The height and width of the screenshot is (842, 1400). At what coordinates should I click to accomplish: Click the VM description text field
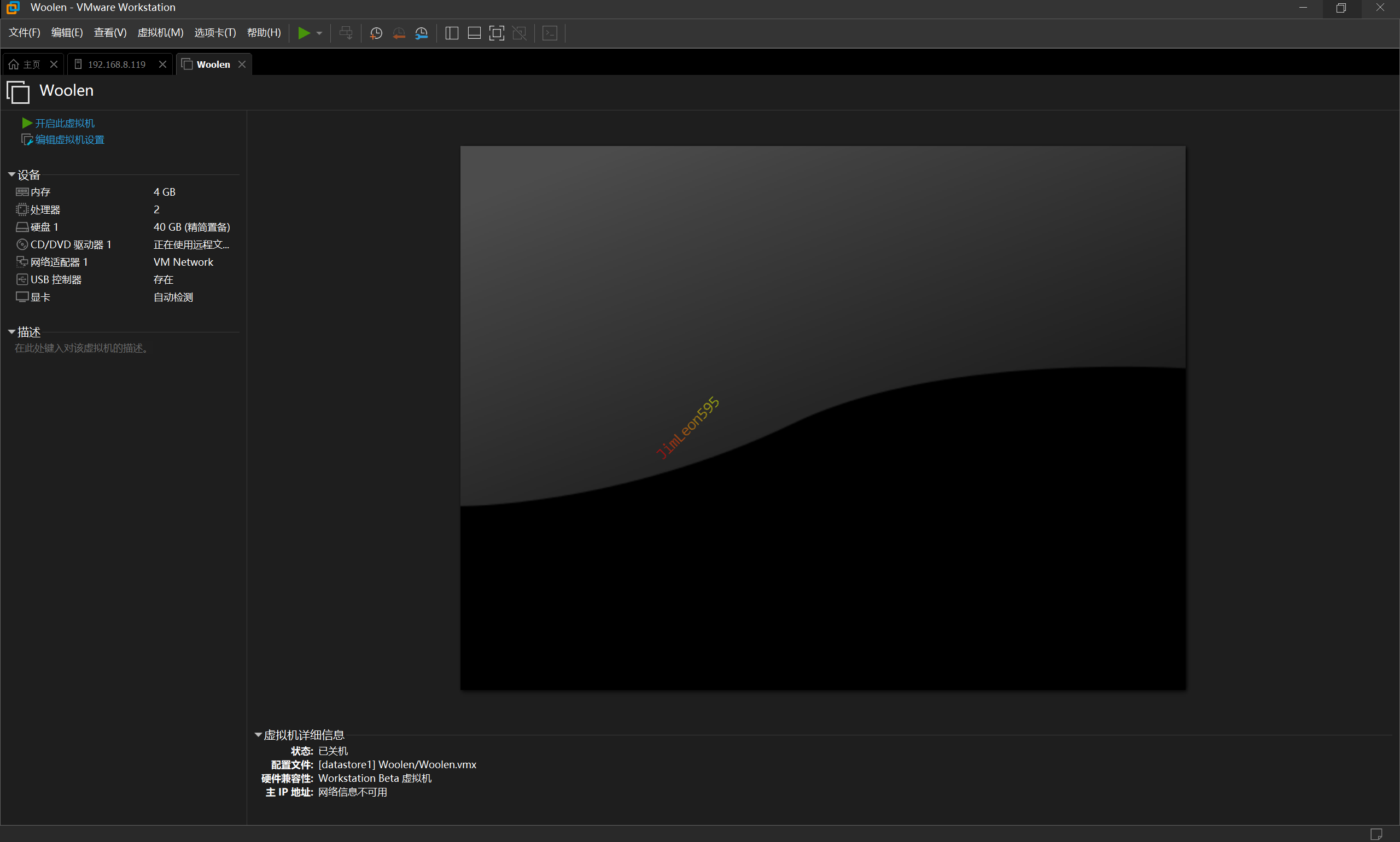tap(81, 348)
